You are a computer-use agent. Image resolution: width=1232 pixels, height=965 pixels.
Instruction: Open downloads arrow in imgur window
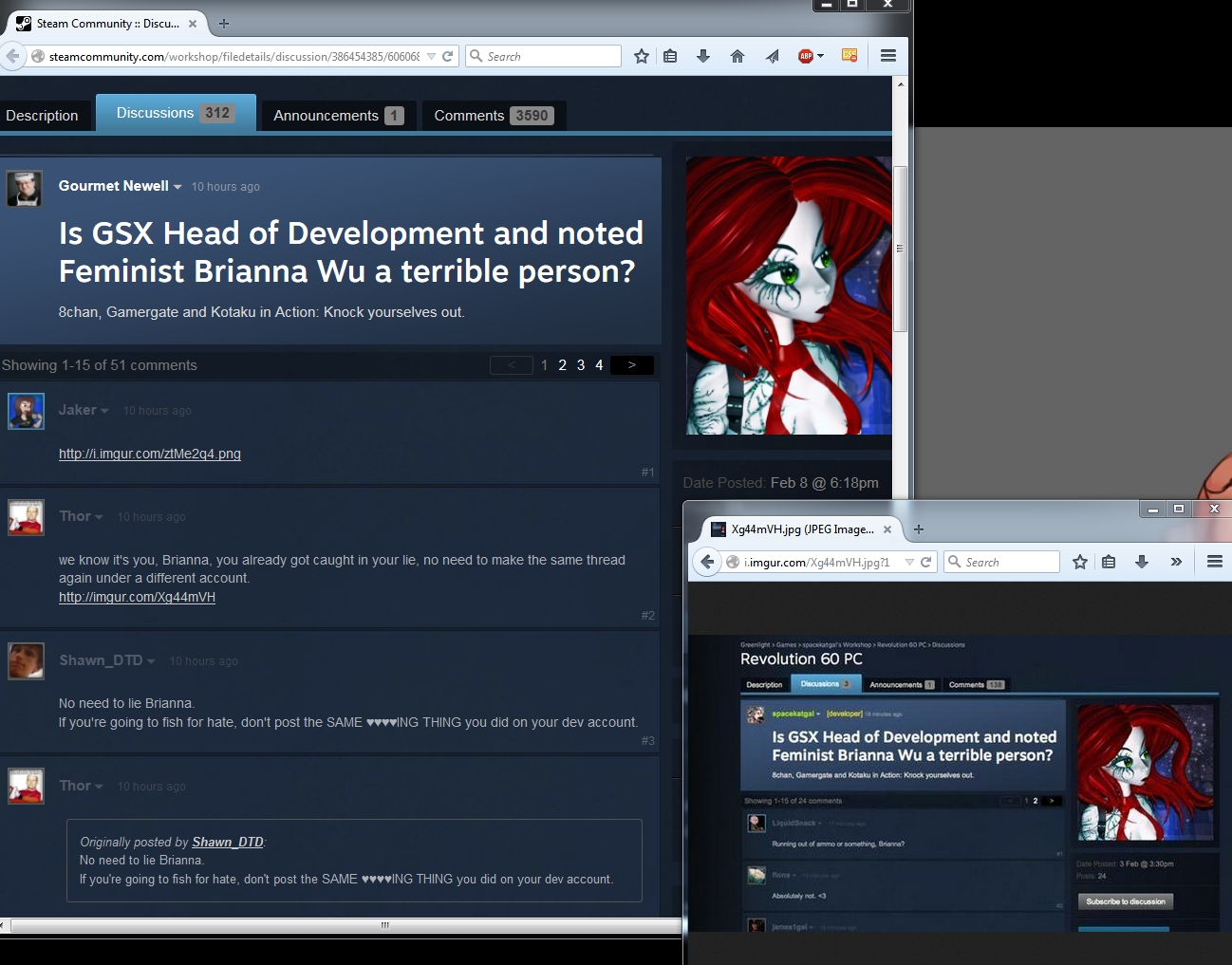(1142, 562)
